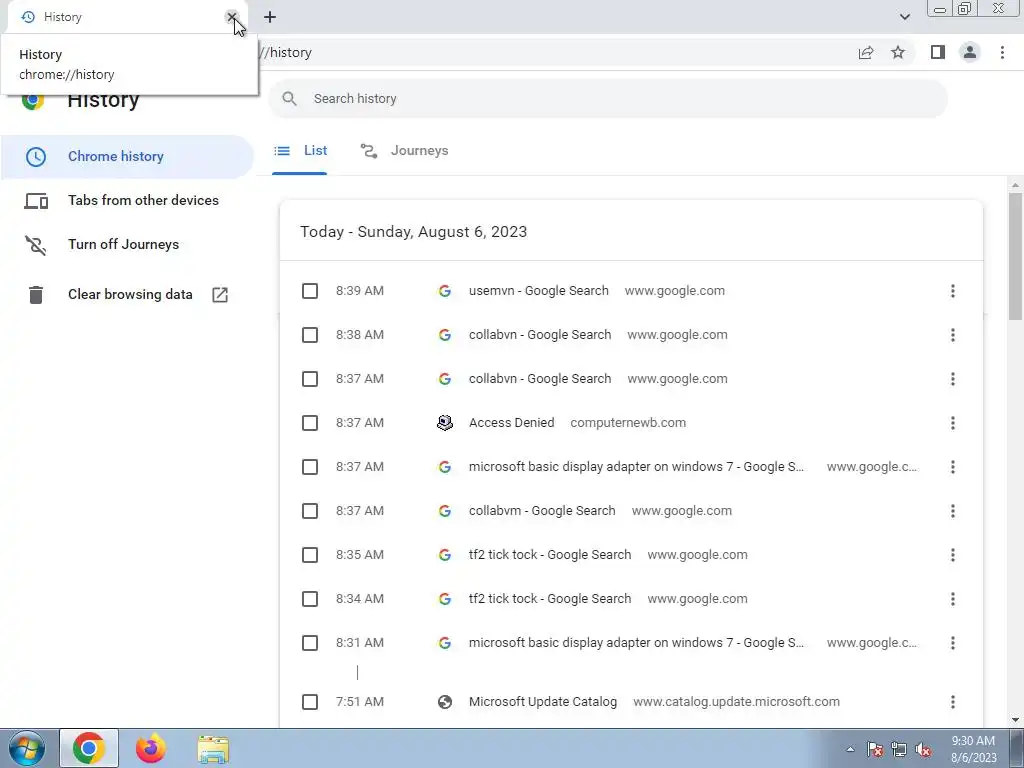This screenshot has height=768, width=1024.
Task: Open the usemvn - Google Search link
Action: click(539, 291)
